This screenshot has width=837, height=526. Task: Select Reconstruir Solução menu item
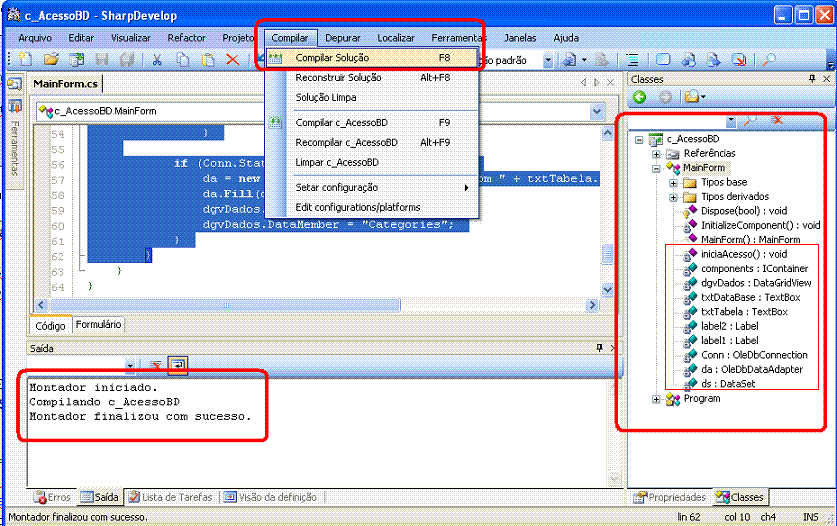tap(372, 77)
